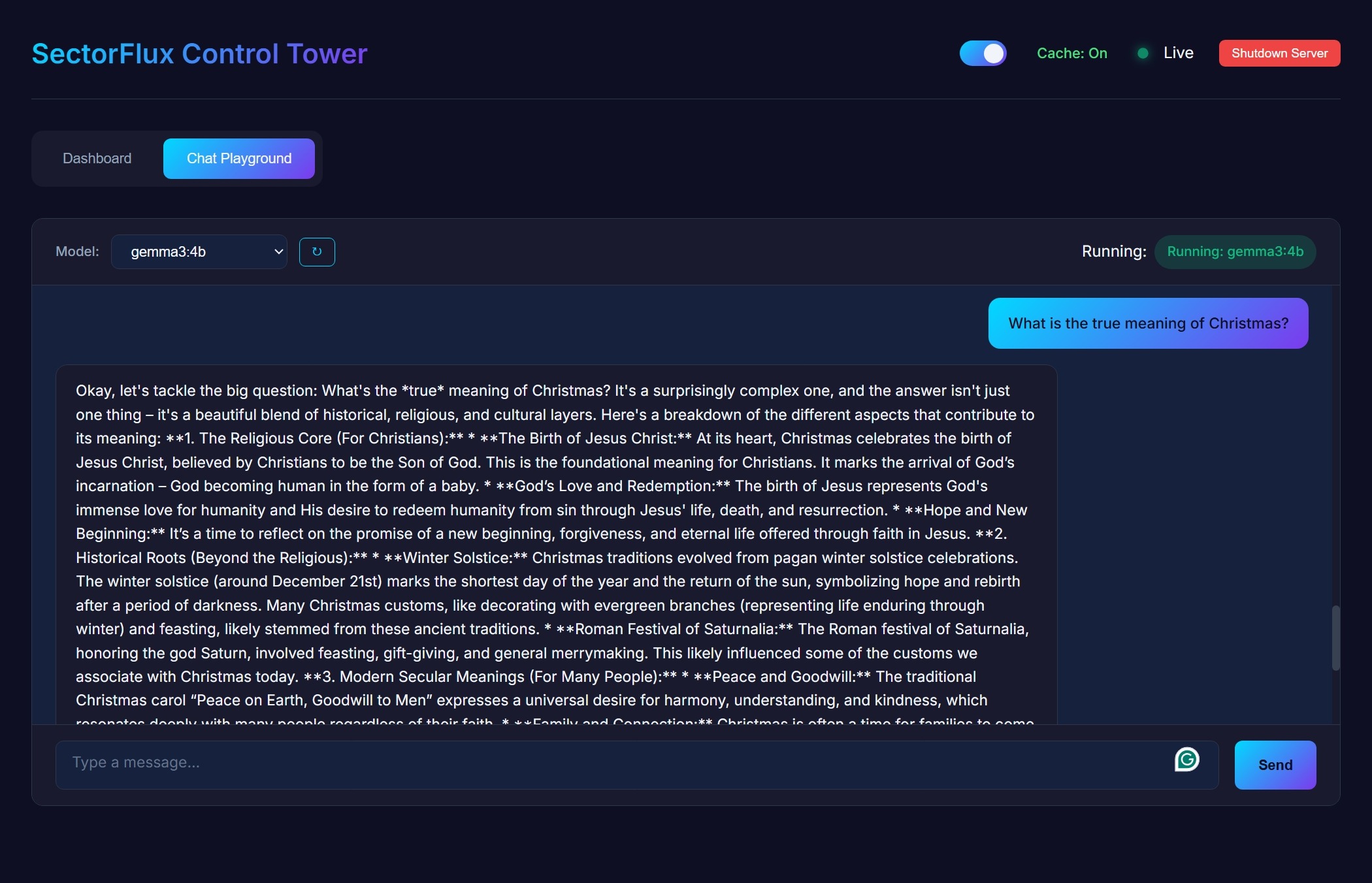Click the SectorFlux Control Tower title
Screen dimensions: 1372x883
click(199, 53)
